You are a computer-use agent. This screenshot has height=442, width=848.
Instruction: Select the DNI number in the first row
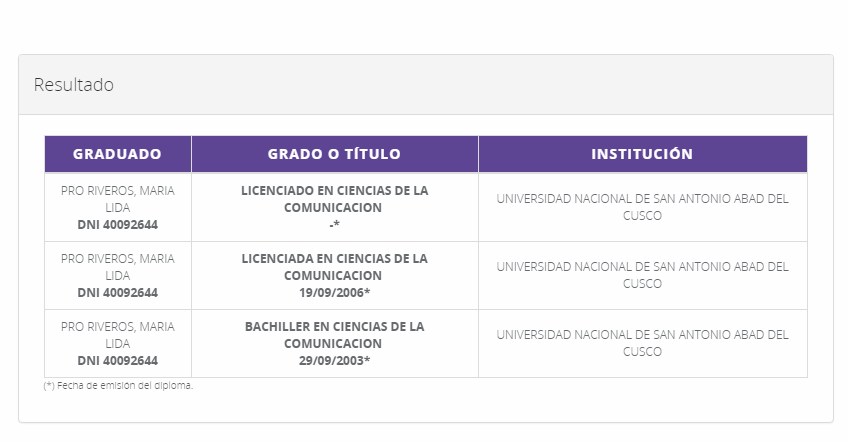click(x=117, y=225)
